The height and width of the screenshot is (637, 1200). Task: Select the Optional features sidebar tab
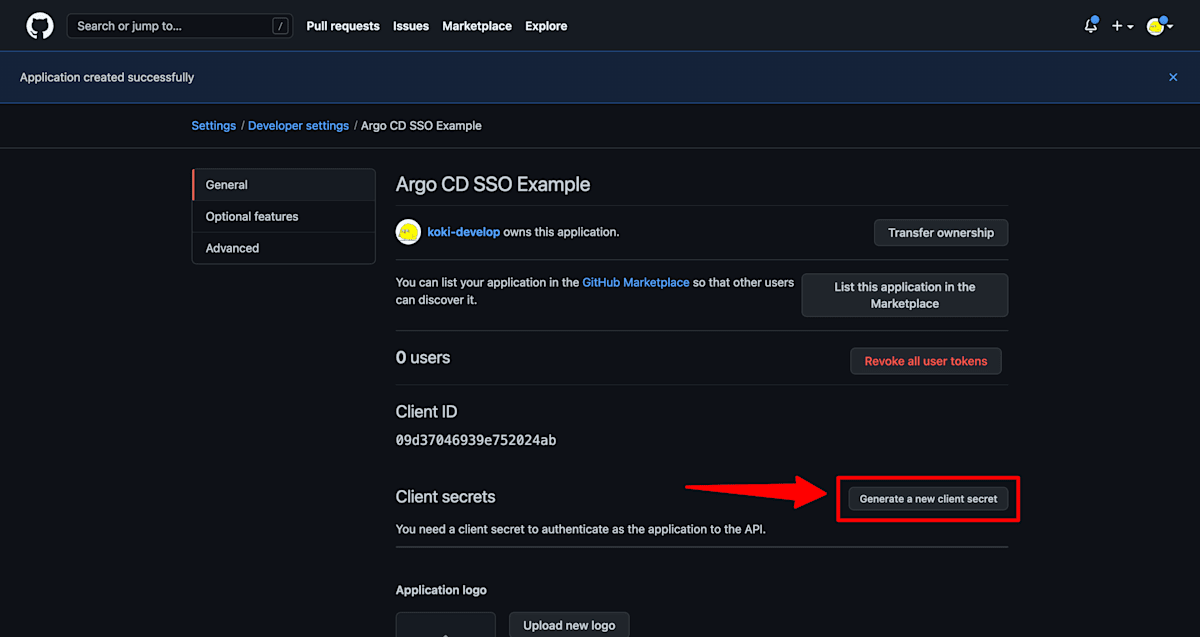tap(284, 217)
